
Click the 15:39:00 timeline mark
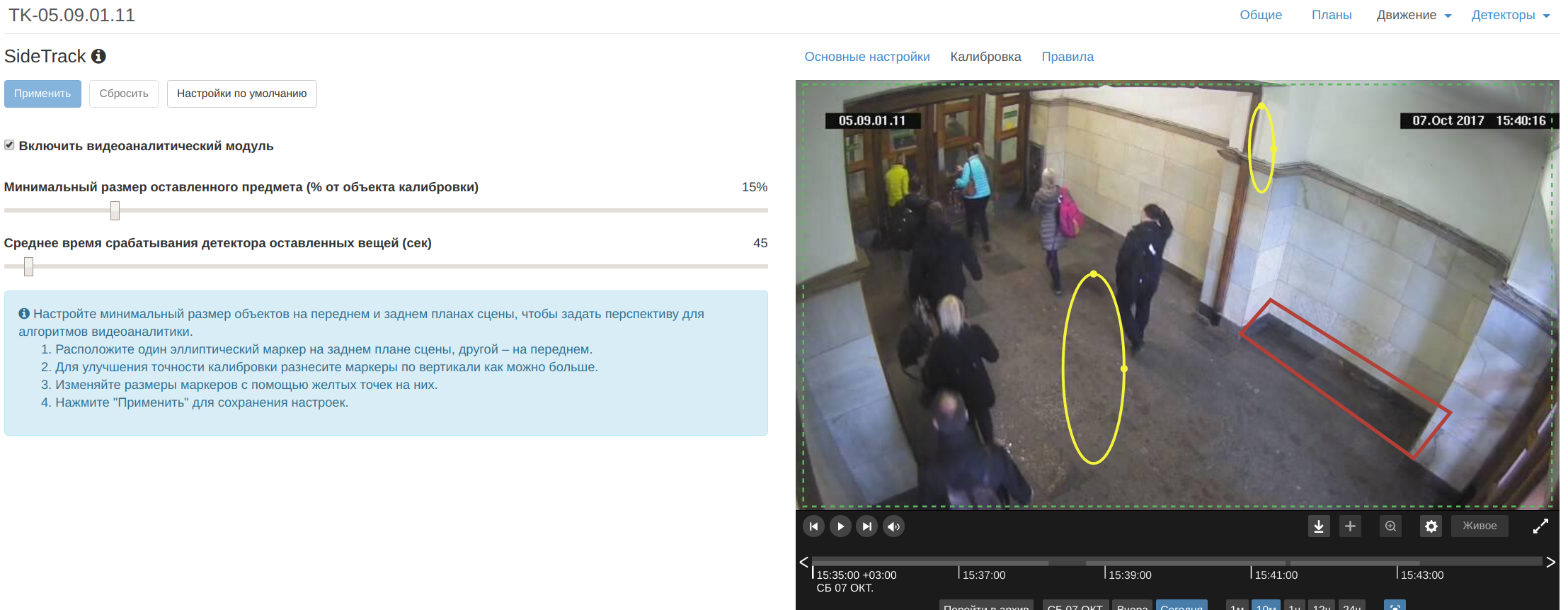(x=1130, y=575)
